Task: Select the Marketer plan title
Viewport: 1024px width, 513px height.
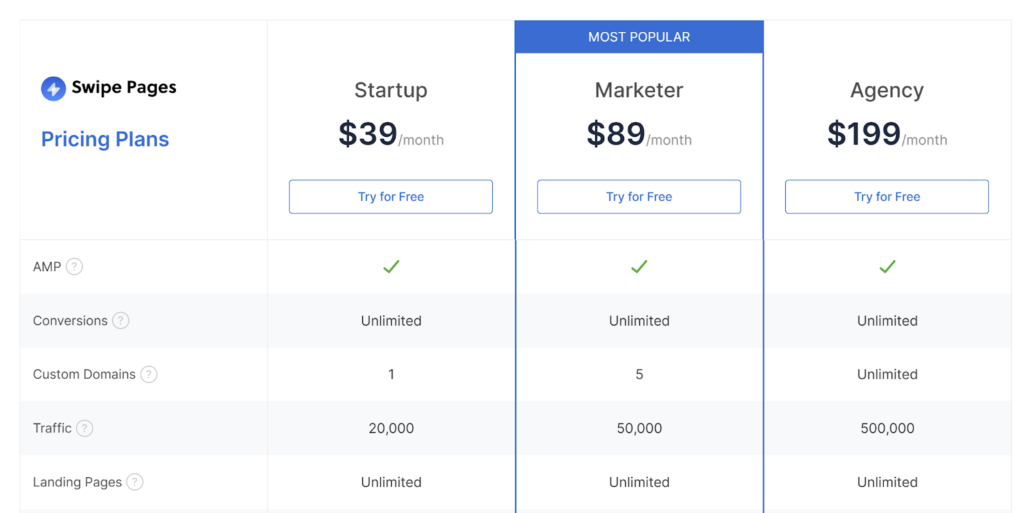Action: click(639, 90)
